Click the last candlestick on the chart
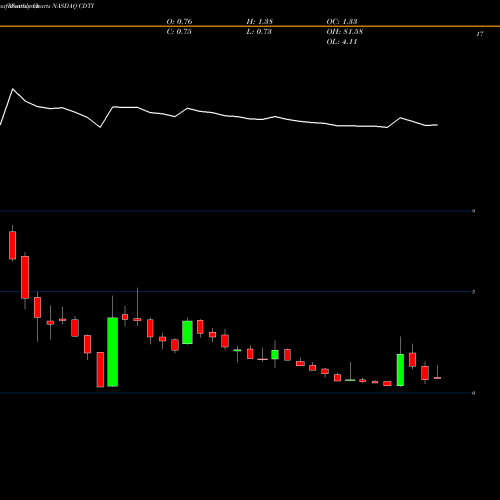Screen dimensions: 500x500 pos(437,378)
